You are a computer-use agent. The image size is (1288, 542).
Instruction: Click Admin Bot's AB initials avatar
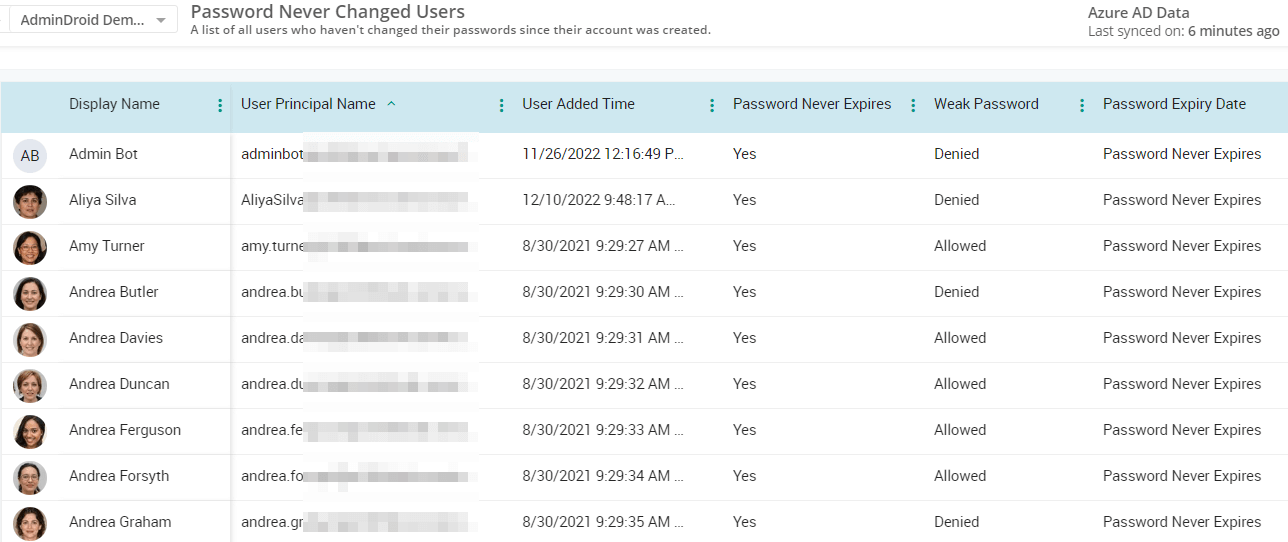coord(30,155)
